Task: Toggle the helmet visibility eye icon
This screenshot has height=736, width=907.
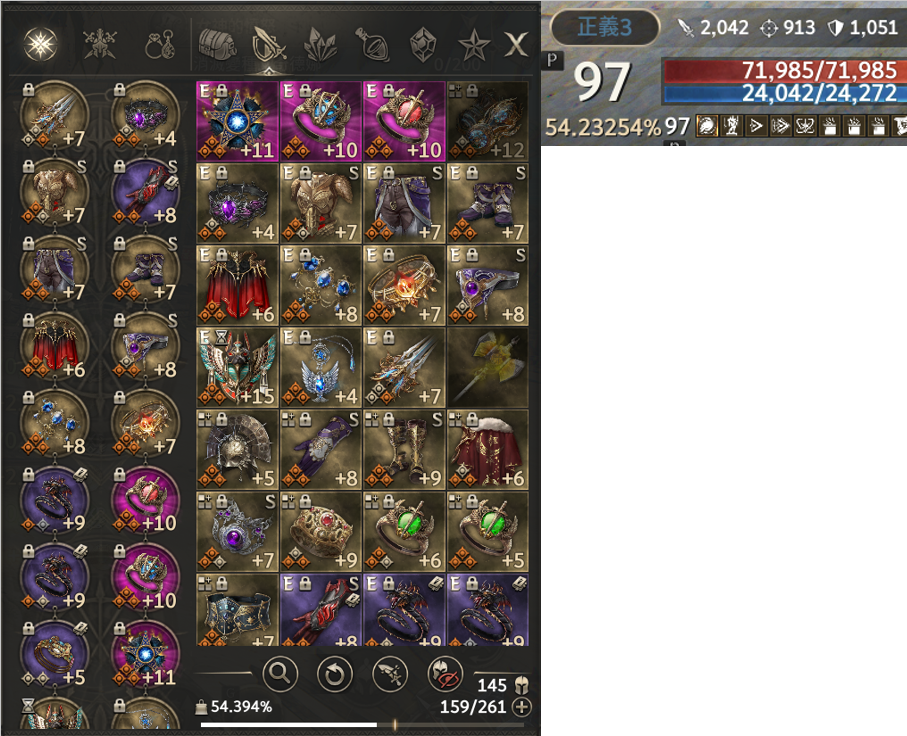Action: click(x=445, y=674)
